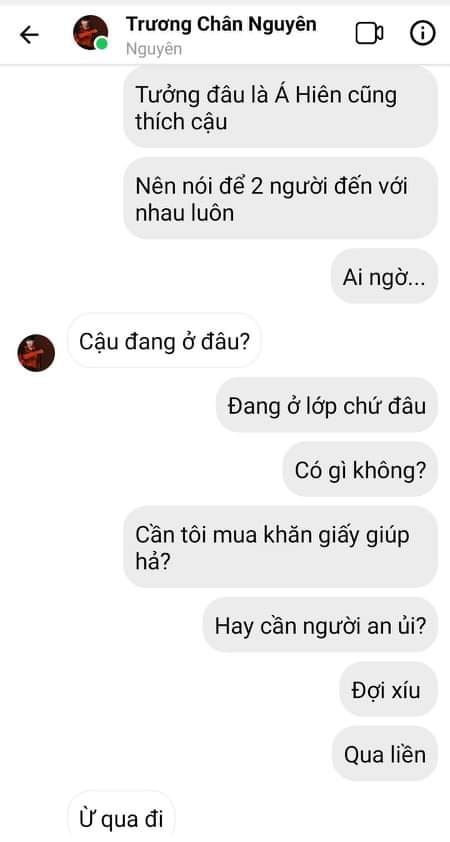Viewport: 450px width, 842px height.
Task: Open the profile picture in chat header
Action: click(90, 33)
